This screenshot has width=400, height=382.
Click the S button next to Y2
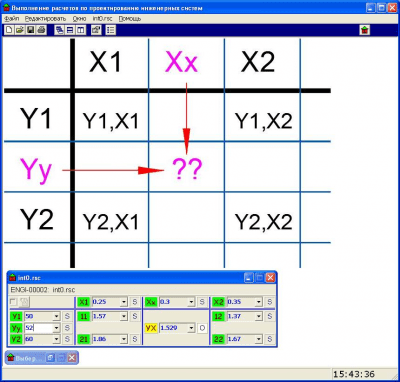coord(67,339)
